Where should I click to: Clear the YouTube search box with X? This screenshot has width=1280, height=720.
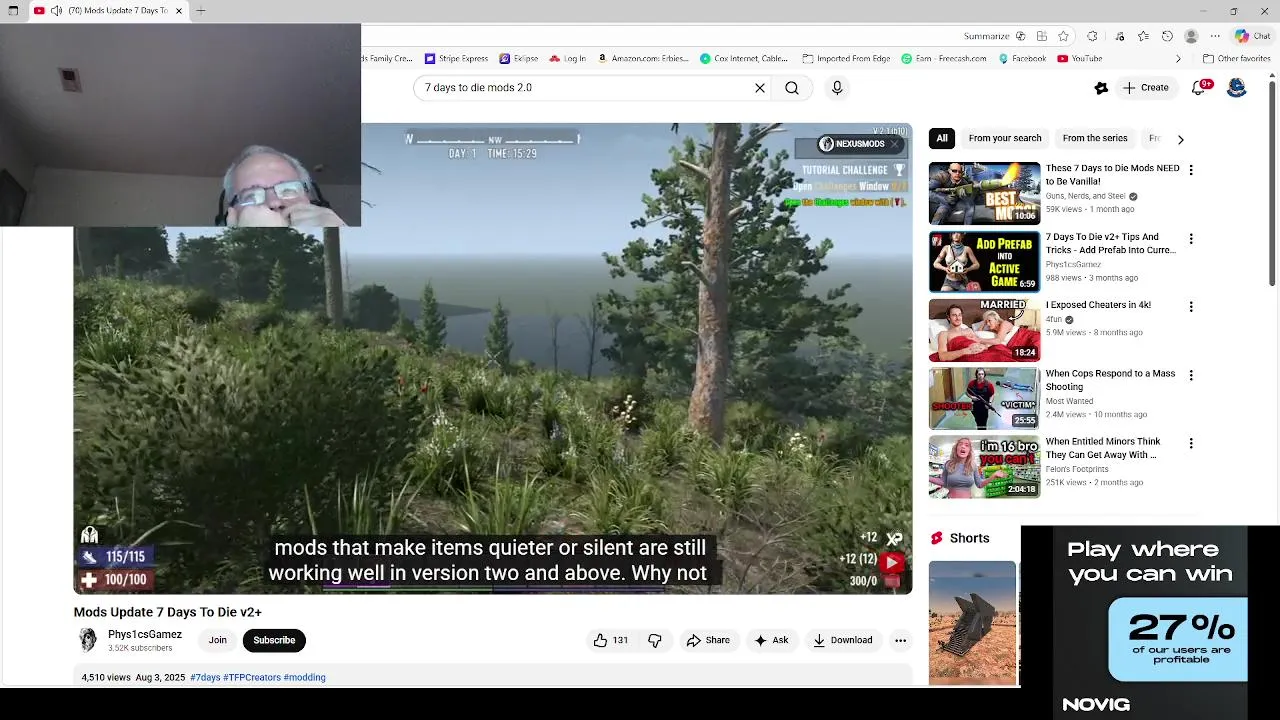[760, 88]
